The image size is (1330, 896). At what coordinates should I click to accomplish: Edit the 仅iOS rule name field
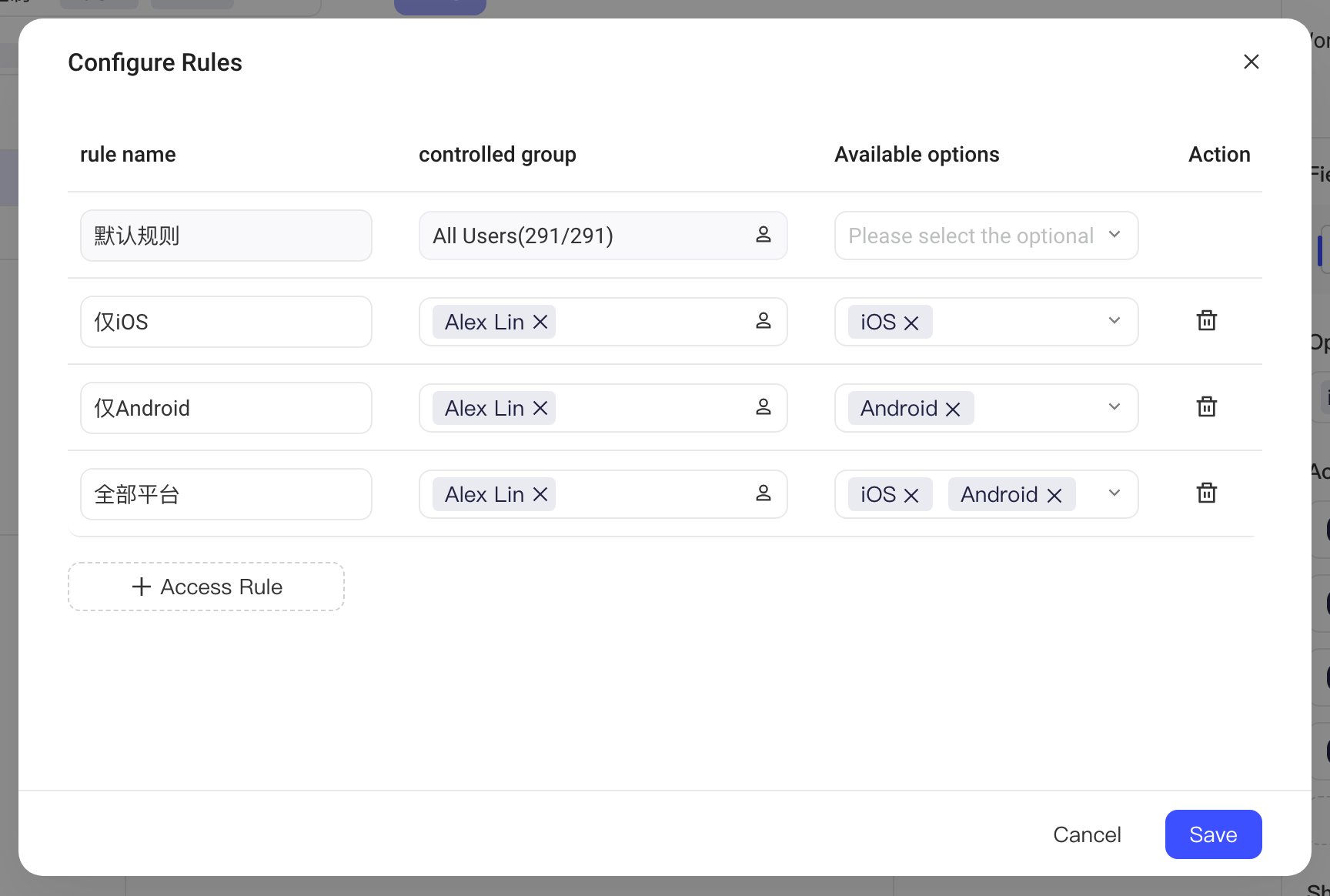226,322
